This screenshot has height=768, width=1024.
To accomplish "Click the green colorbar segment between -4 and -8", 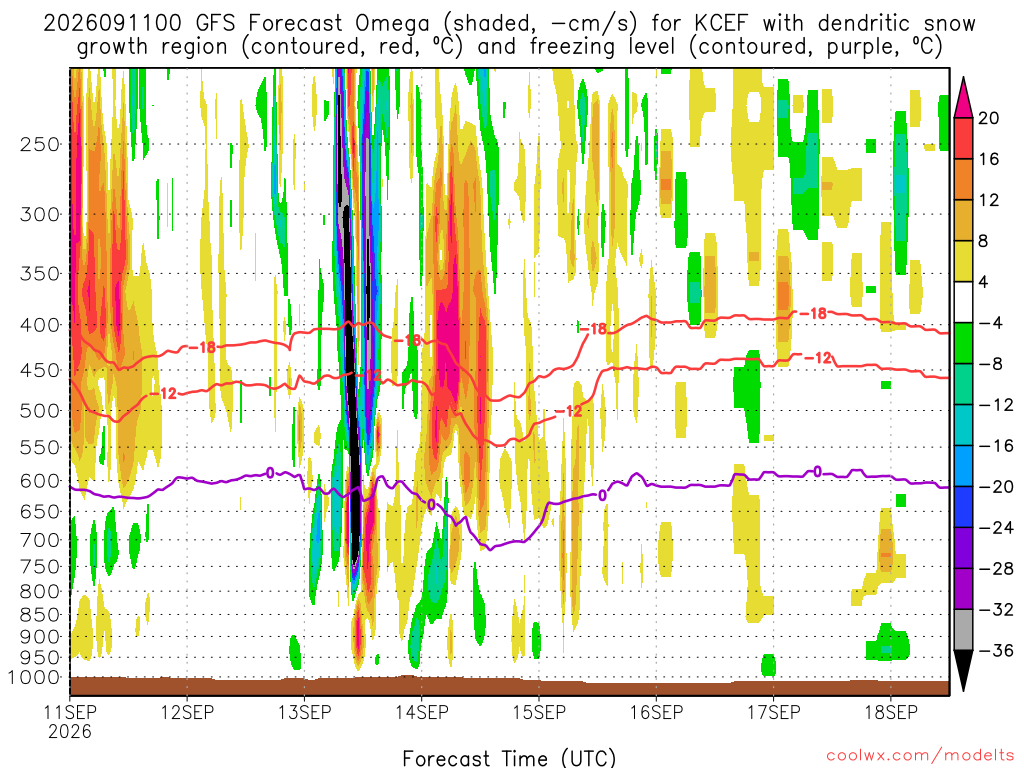I will (963, 343).
